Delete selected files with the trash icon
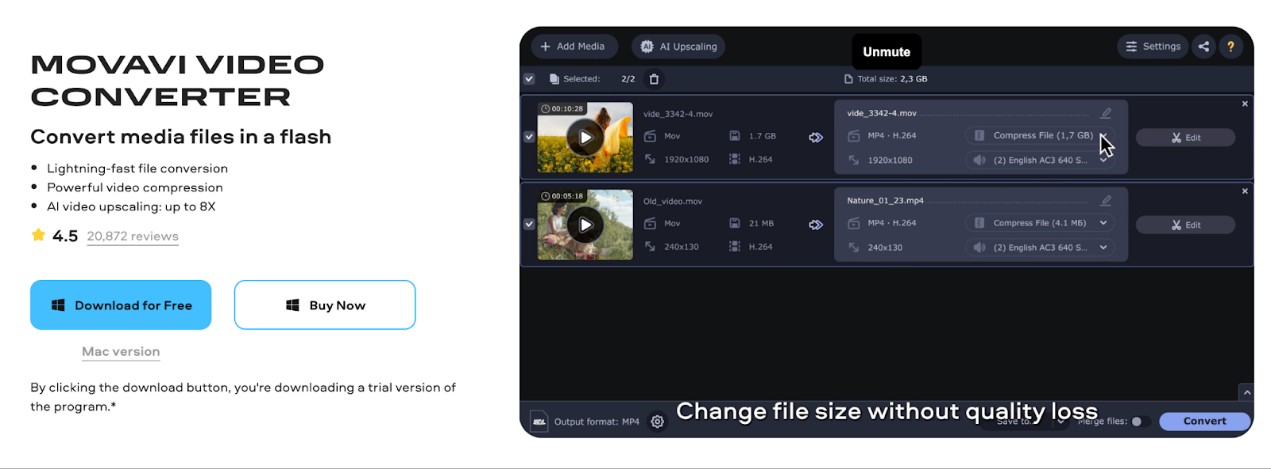1271x469 pixels. [x=654, y=79]
